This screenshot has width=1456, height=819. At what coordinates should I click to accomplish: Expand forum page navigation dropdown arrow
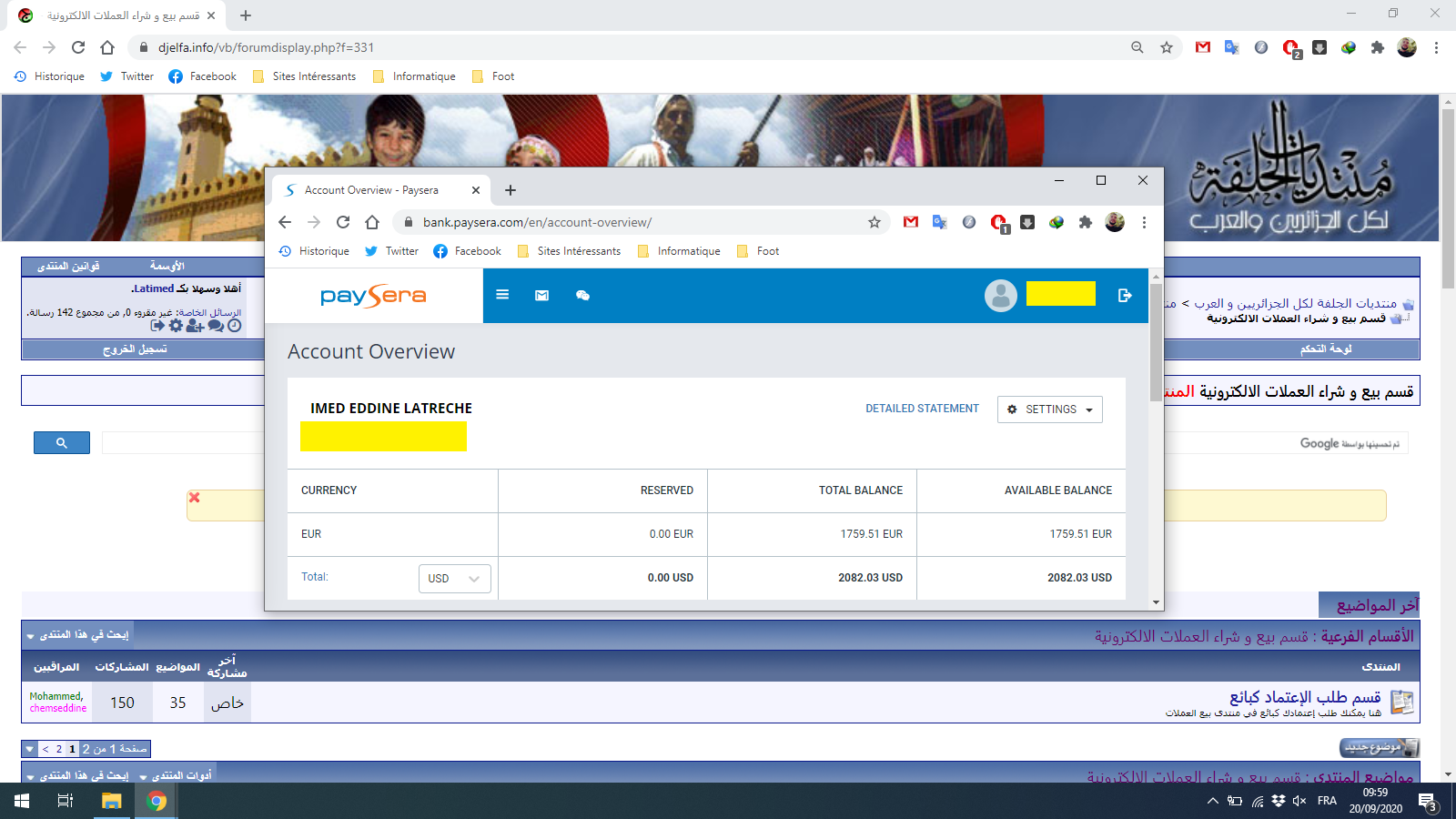tap(30, 749)
